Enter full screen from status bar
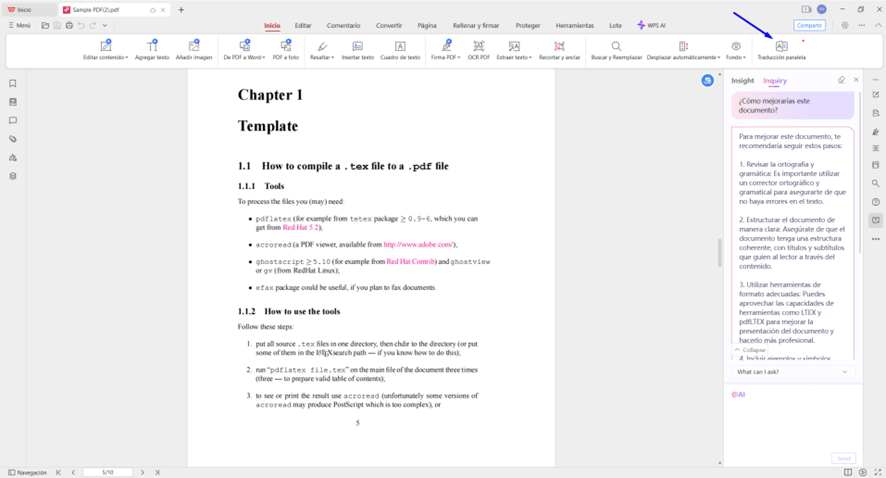This screenshot has height=478, width=886. coord(878,472)
